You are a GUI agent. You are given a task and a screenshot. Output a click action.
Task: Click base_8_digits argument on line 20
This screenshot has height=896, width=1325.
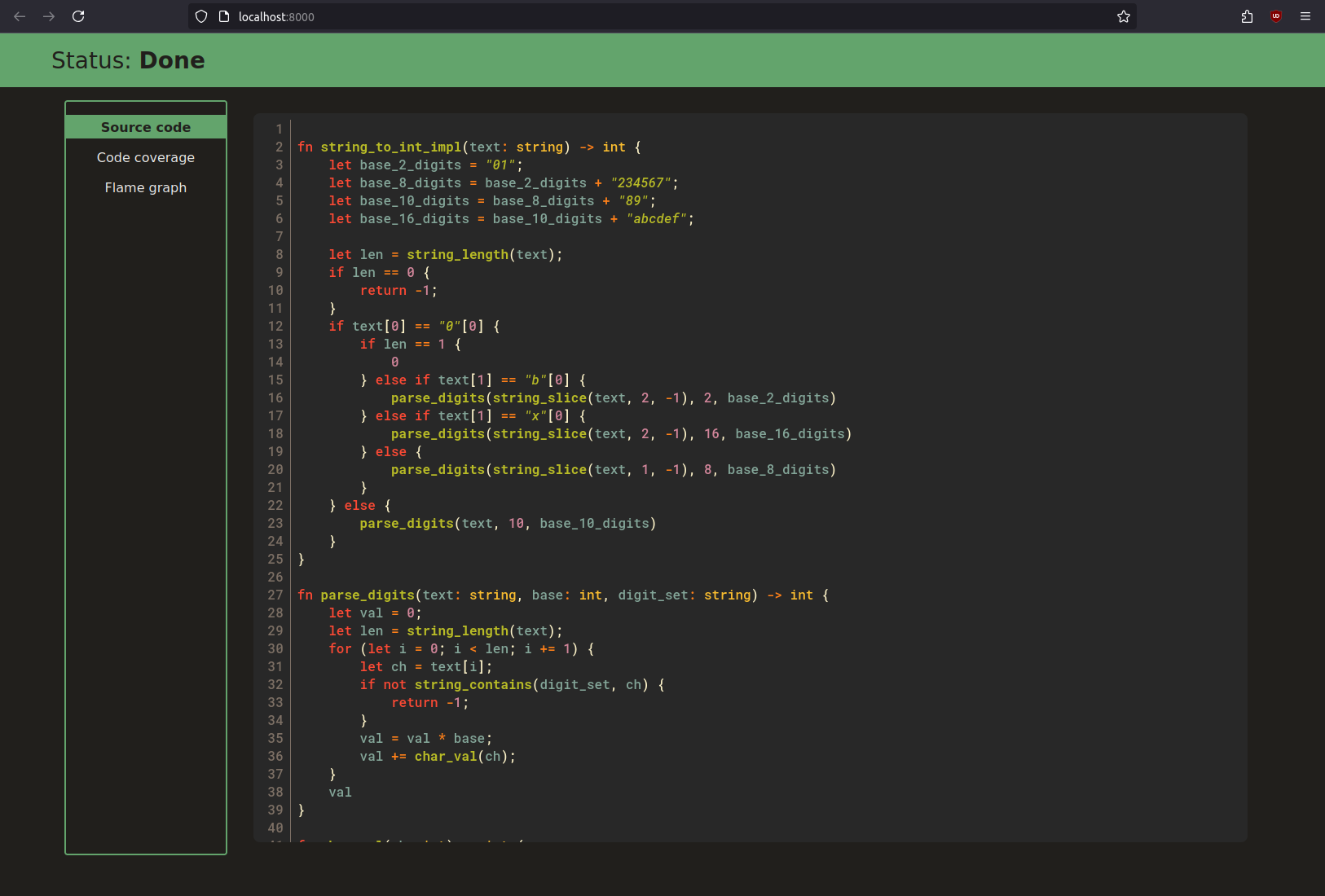point(778,470)
